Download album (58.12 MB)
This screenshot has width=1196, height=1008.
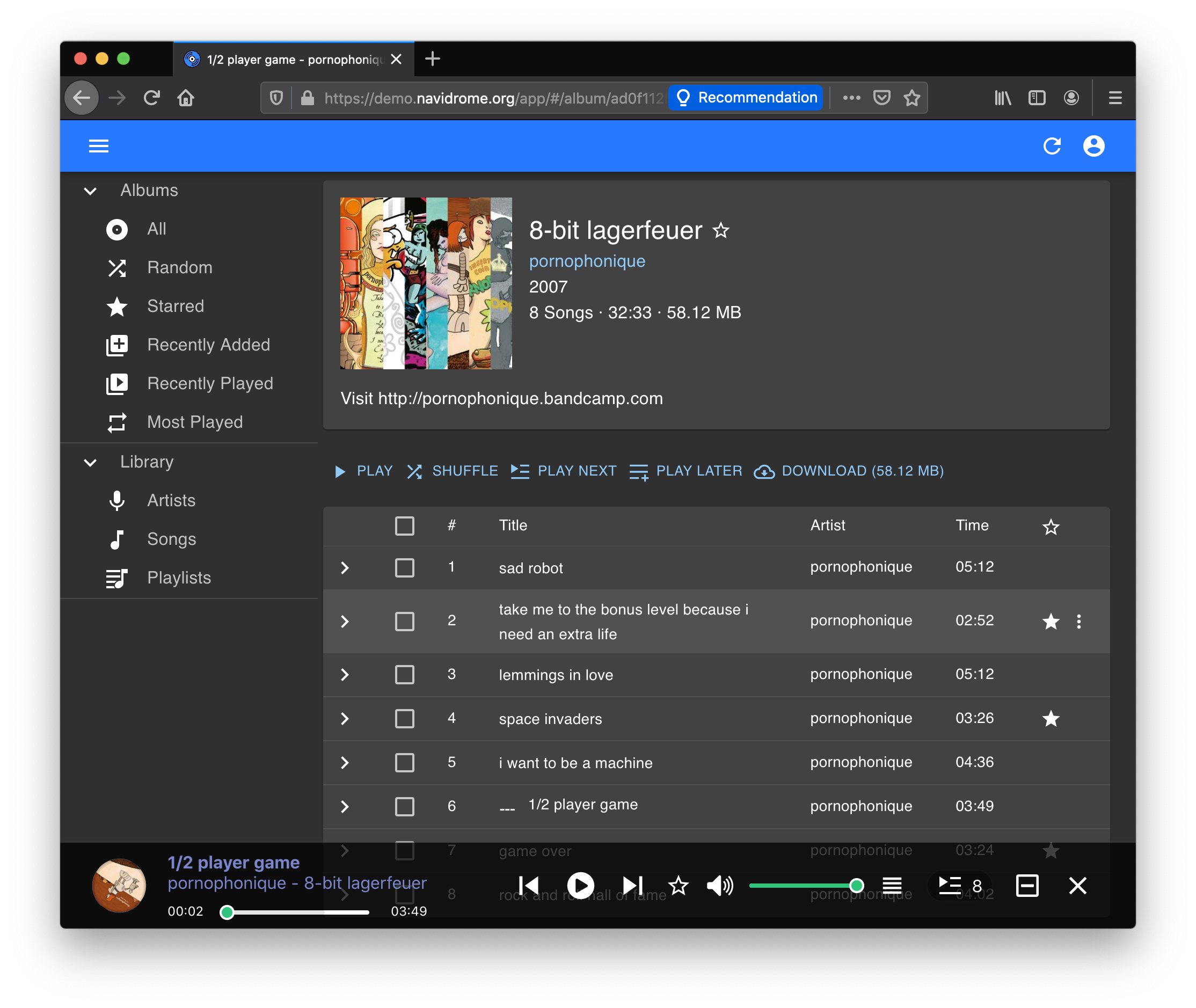[x=849, y=471]
